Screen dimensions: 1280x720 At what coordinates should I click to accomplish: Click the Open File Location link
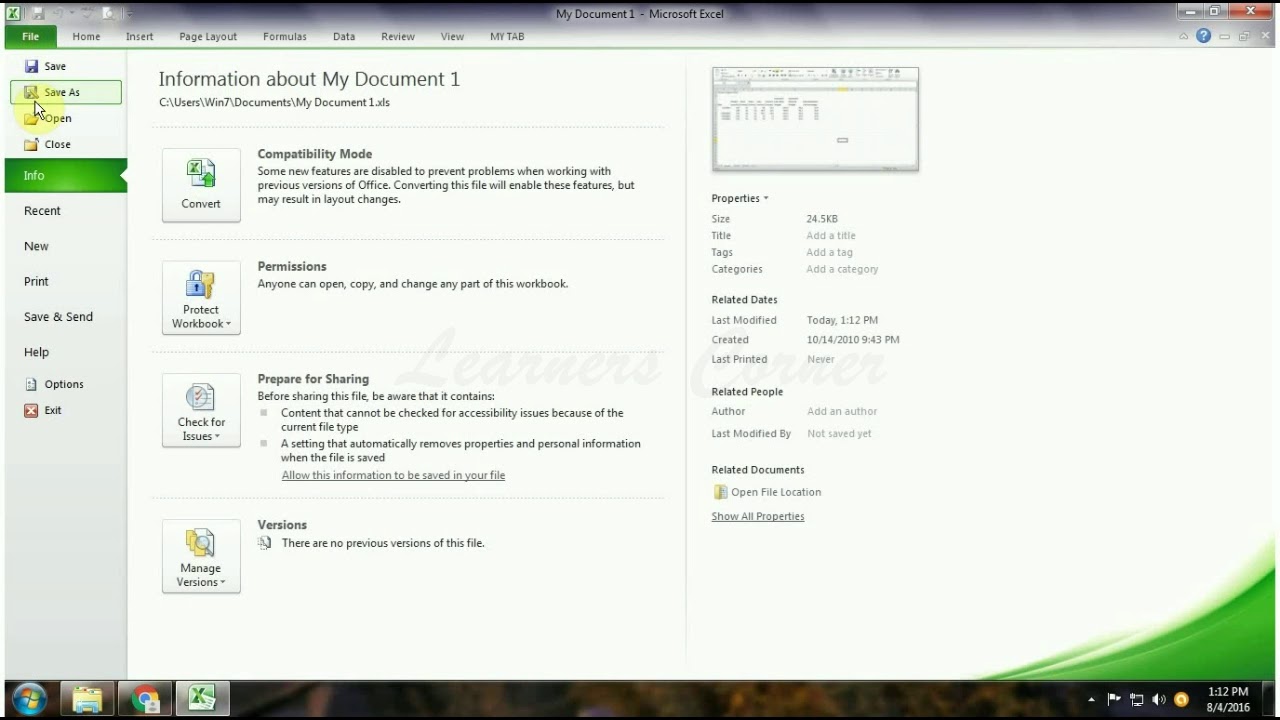tap(776, 492)
